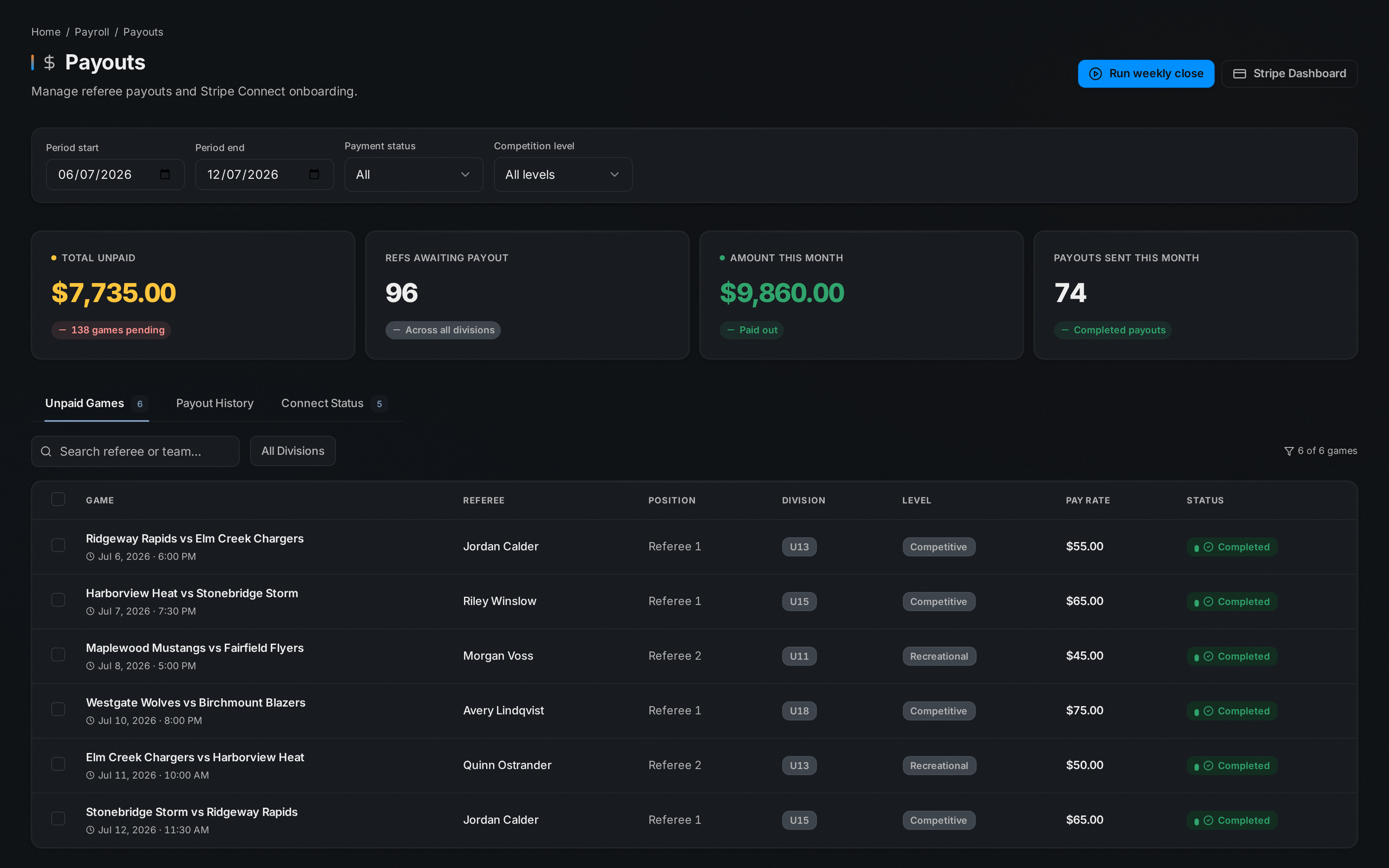The image size is (1389, 868).
Task: Sort by the GAME column header
Action: (100, 500)
